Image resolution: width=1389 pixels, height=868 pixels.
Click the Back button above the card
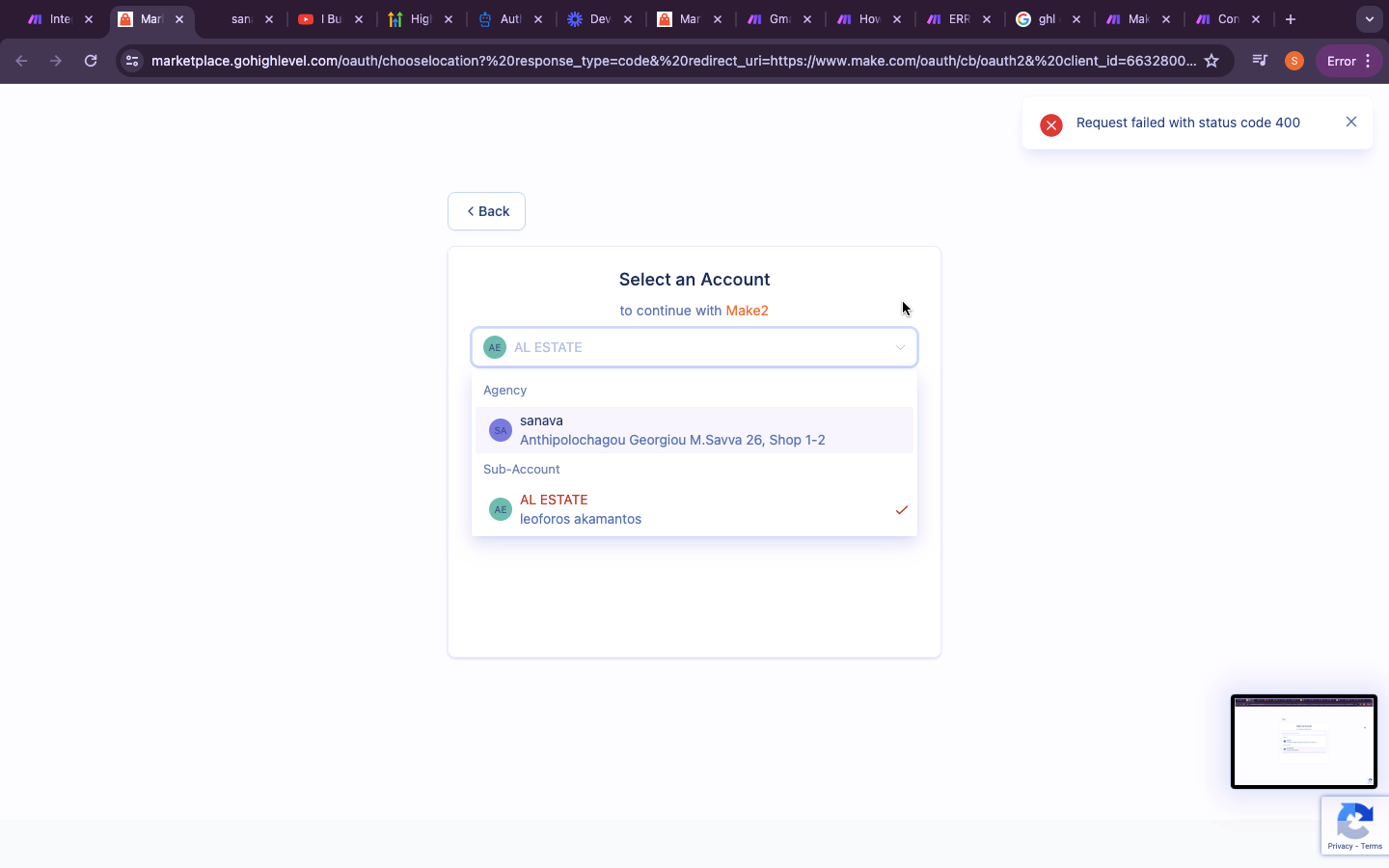coord(486,211)
